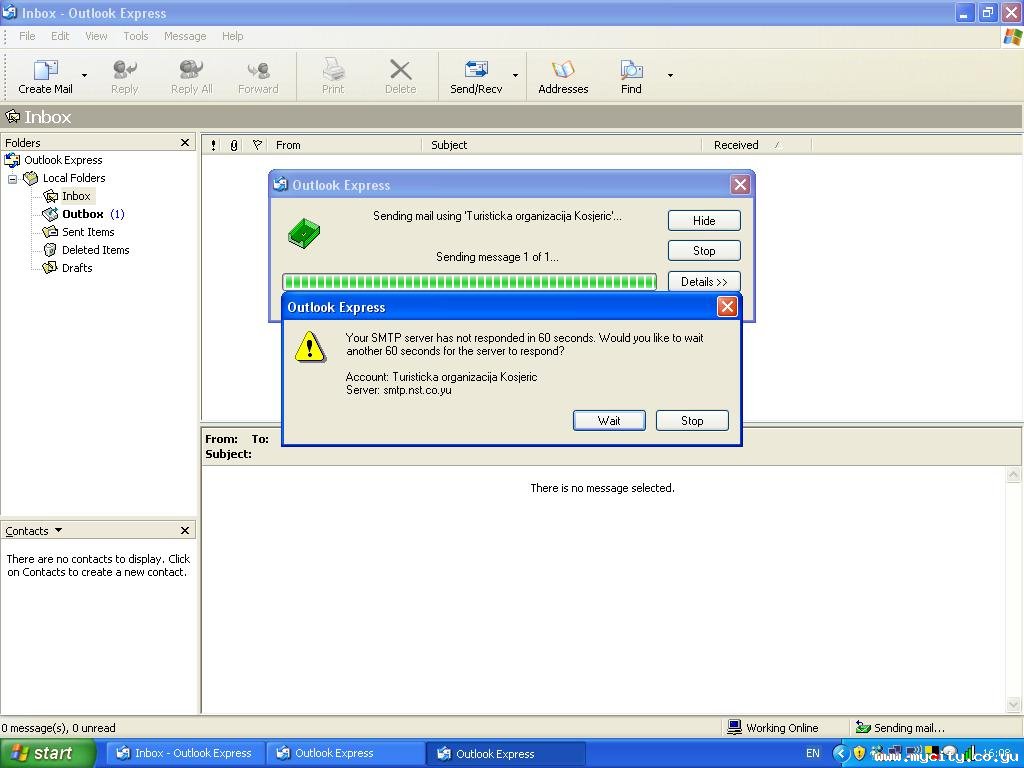Click the green outbox tray icon
The image size is (1024, 768).
(x=304, y=233)
